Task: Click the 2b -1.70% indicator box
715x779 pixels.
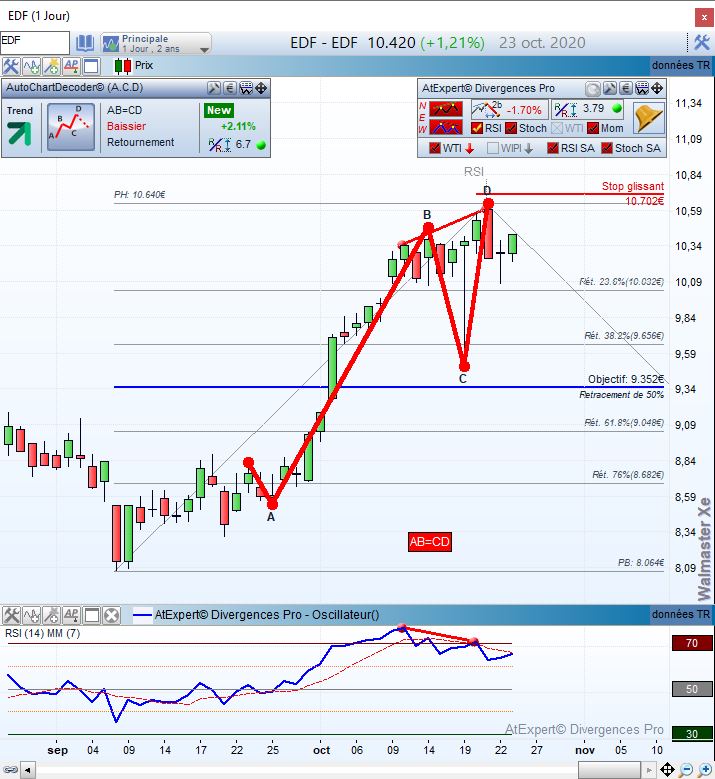Action: 509,109
